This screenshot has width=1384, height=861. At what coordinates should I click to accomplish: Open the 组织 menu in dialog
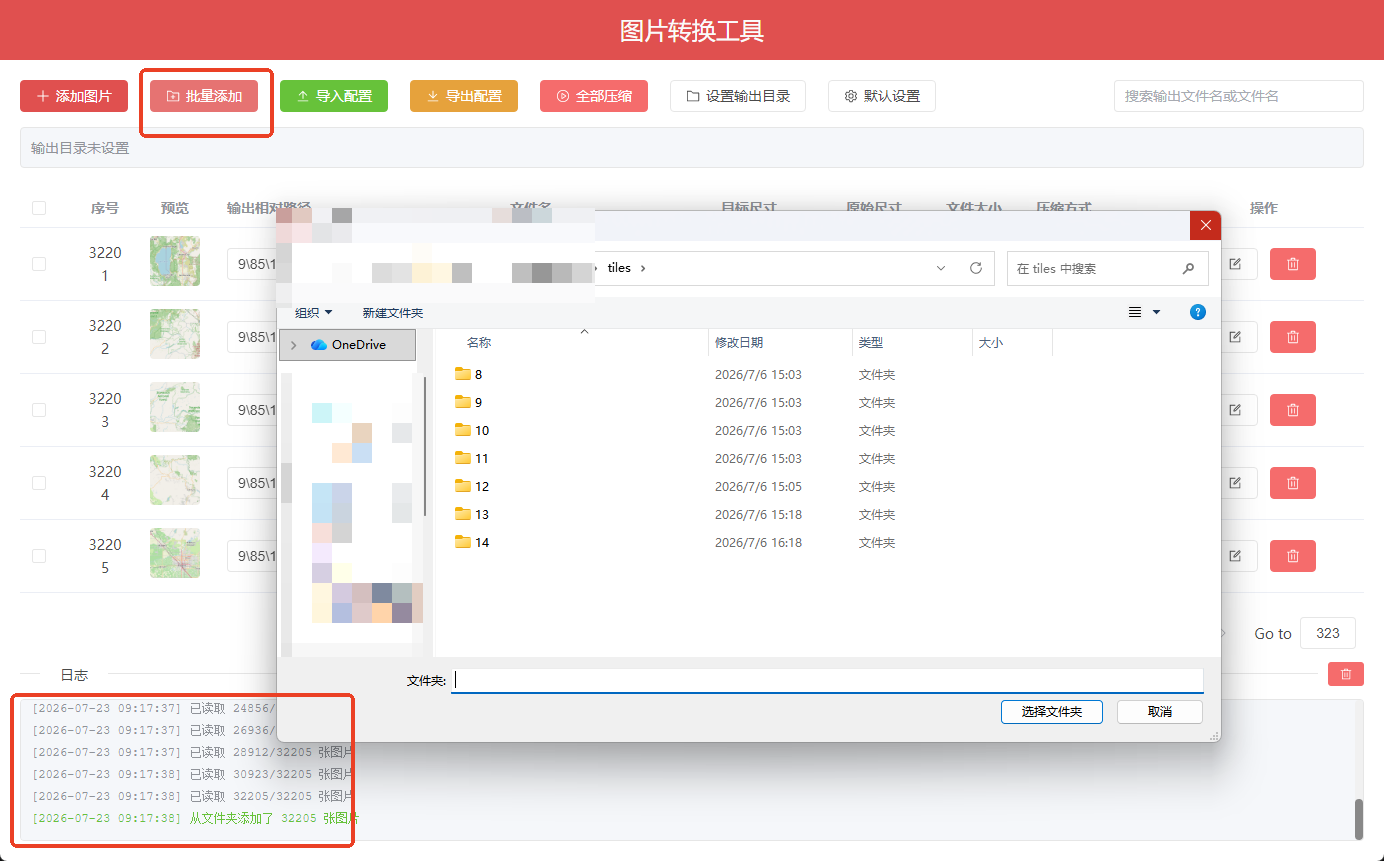click(313, 313)
